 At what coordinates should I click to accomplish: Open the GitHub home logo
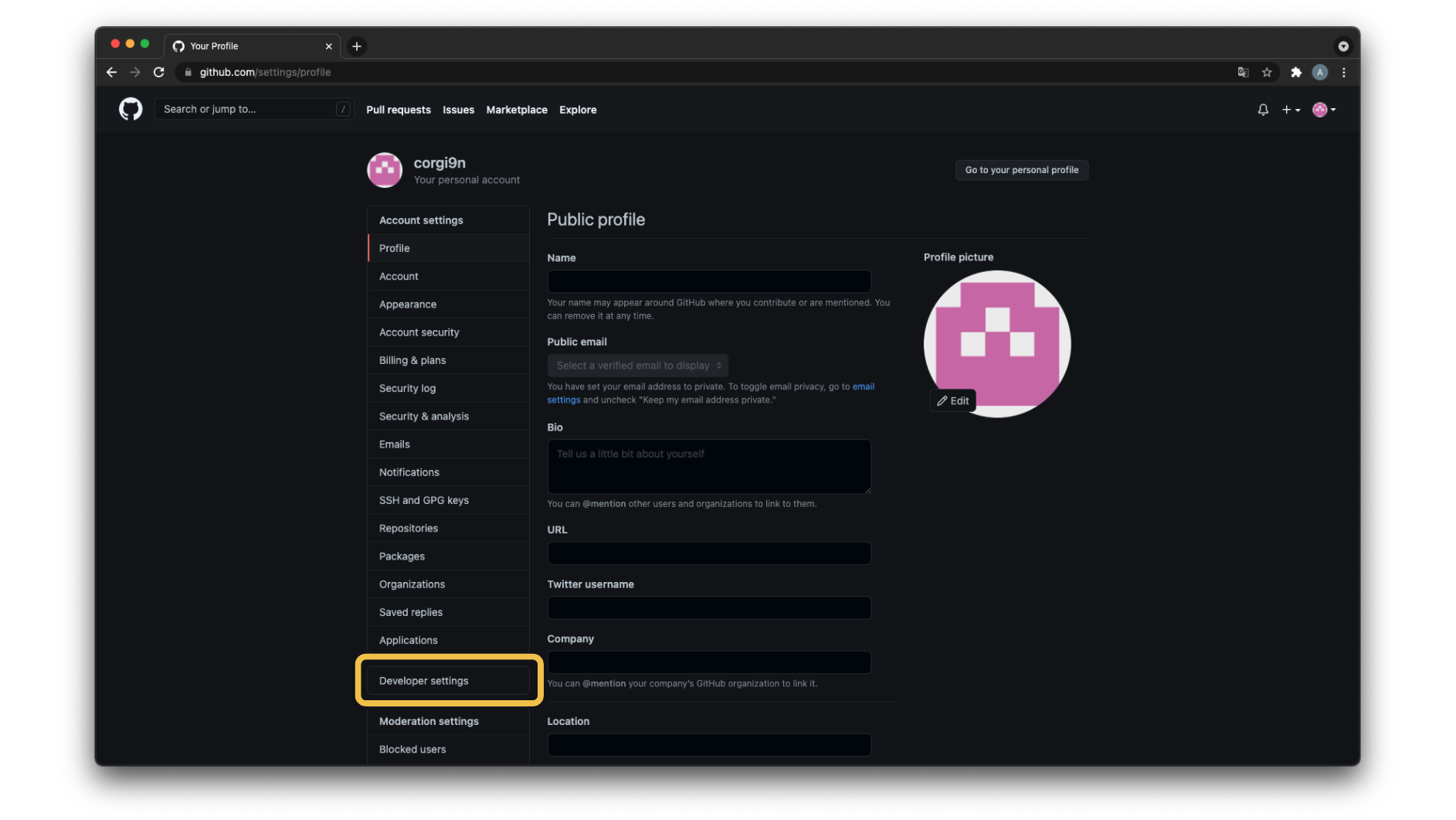pos(131,109)
